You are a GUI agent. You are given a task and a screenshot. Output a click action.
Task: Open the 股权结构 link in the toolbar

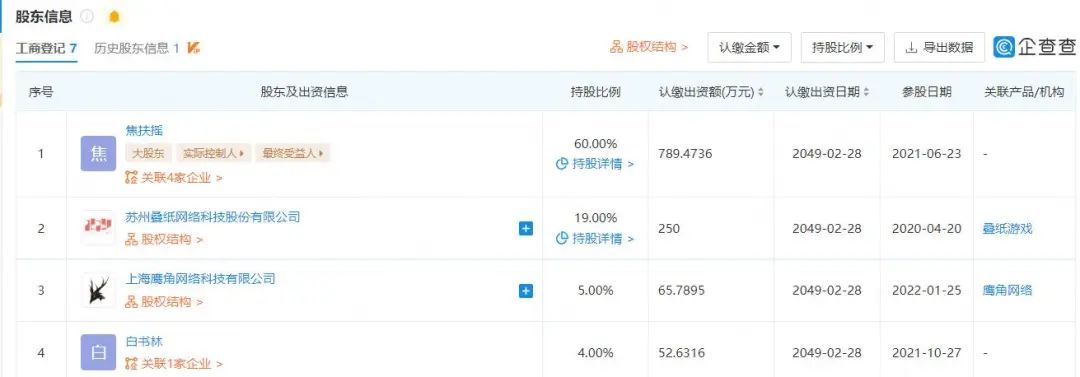(649, 47)
